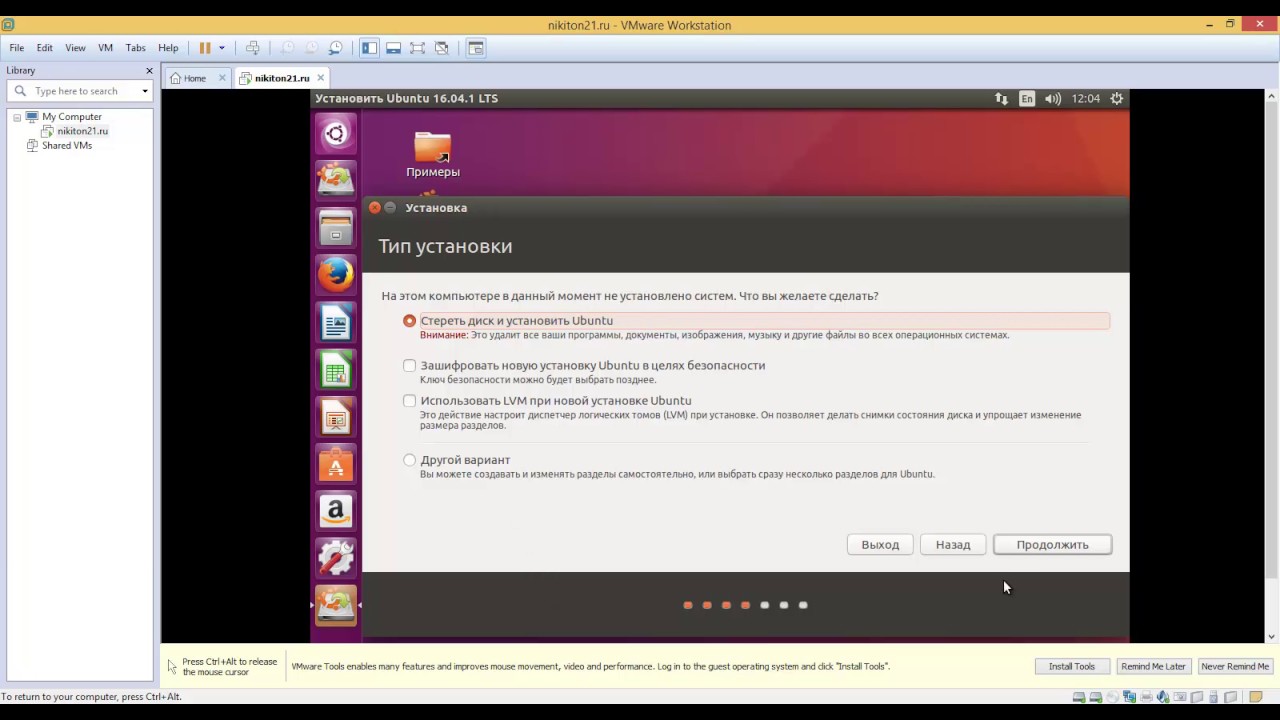Enable Использовать LVM при новой установке checkbox

409,401
